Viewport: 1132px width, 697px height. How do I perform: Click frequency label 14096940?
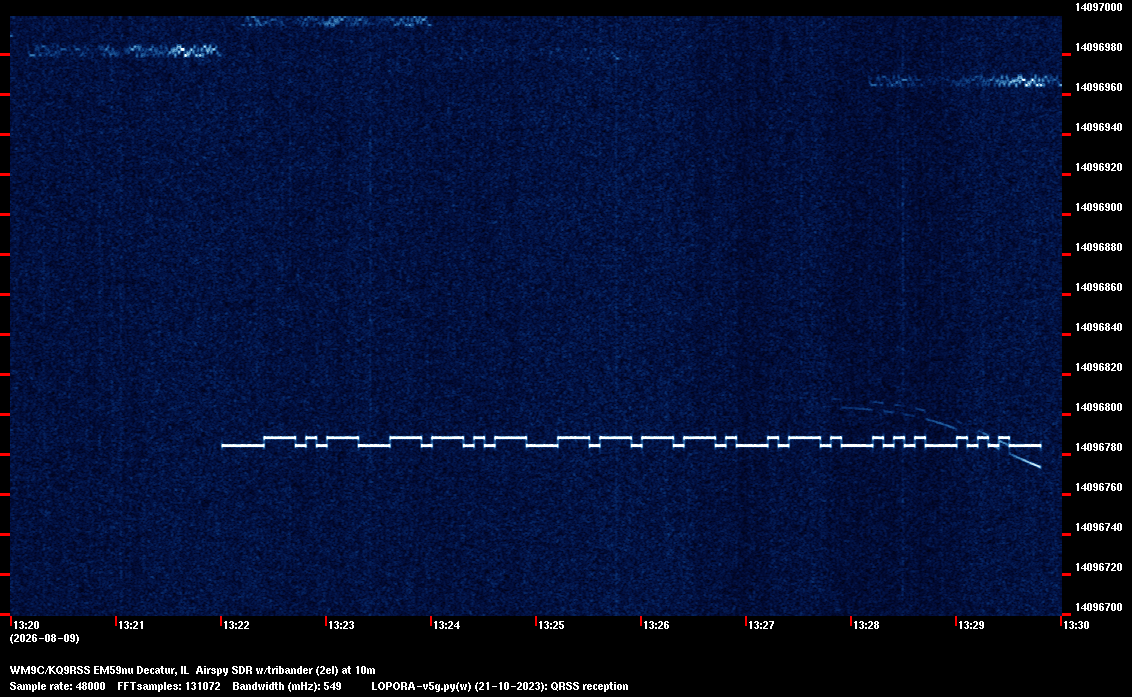(1099, 128)
